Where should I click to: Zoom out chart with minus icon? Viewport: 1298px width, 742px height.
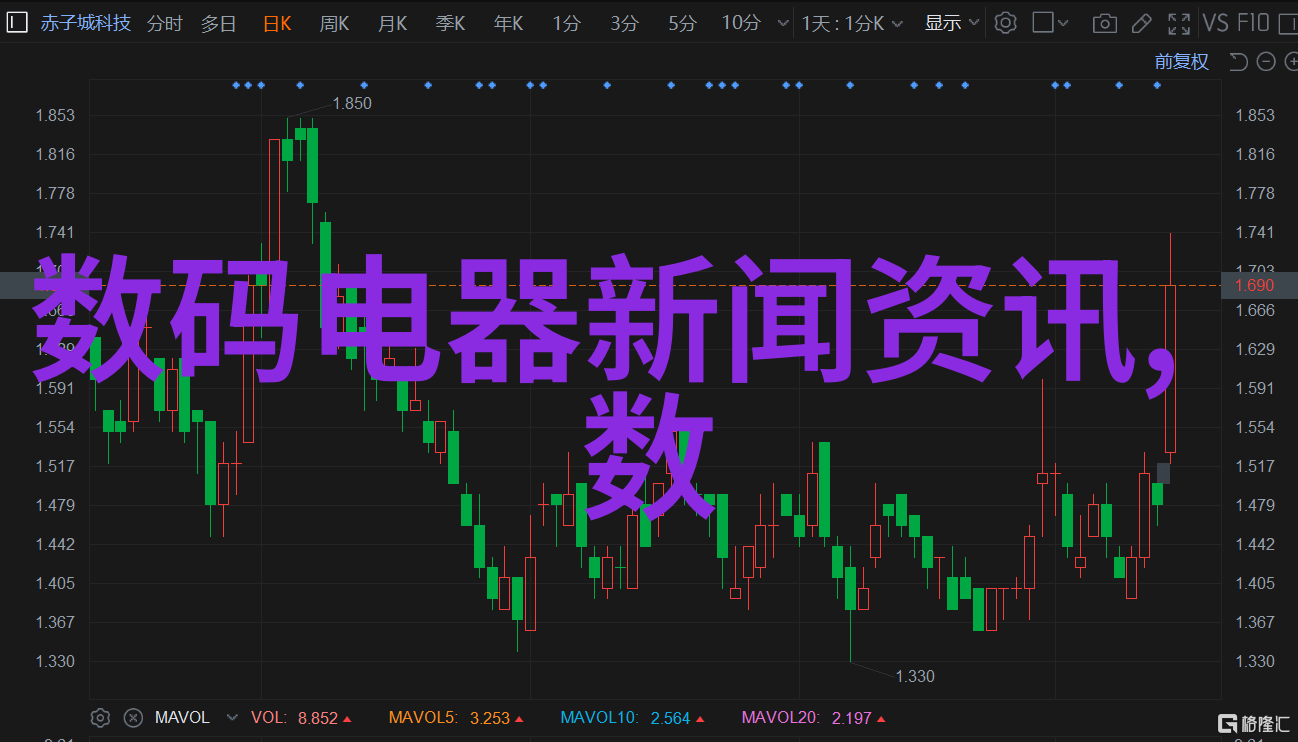point(1265,62)
